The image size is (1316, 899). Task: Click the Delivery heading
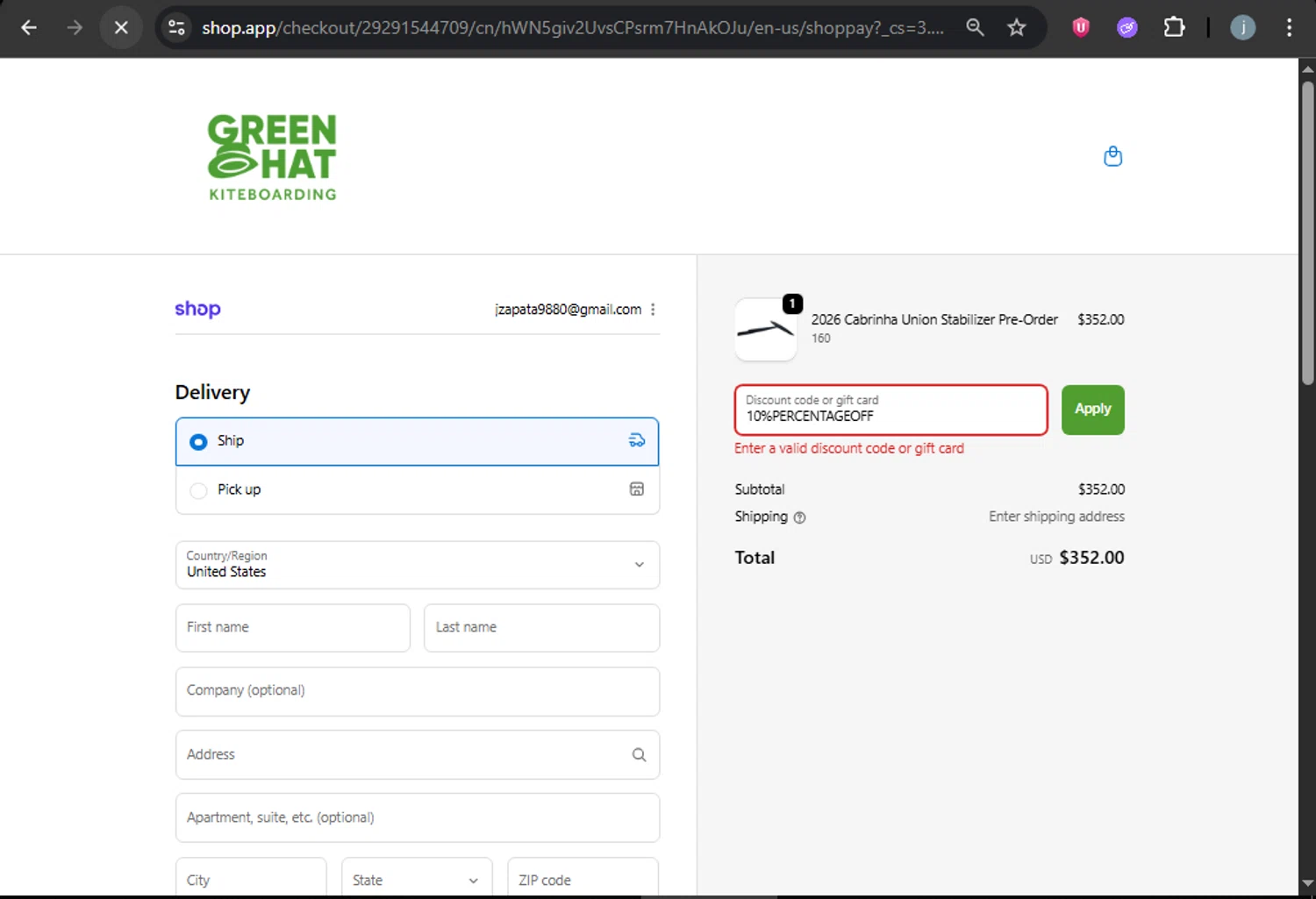(212, 393)
